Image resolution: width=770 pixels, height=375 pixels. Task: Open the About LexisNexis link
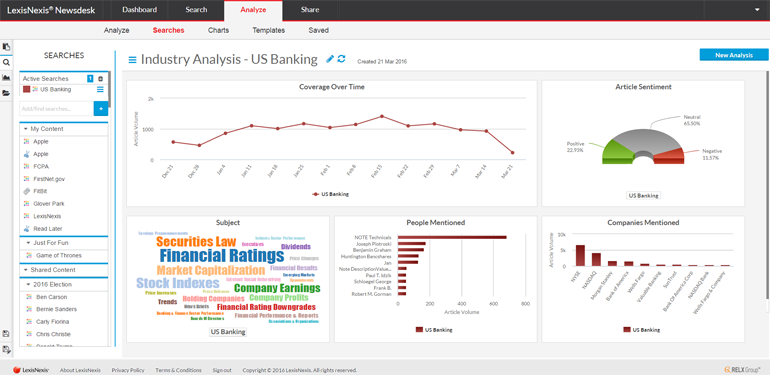[x=81, y=370]
